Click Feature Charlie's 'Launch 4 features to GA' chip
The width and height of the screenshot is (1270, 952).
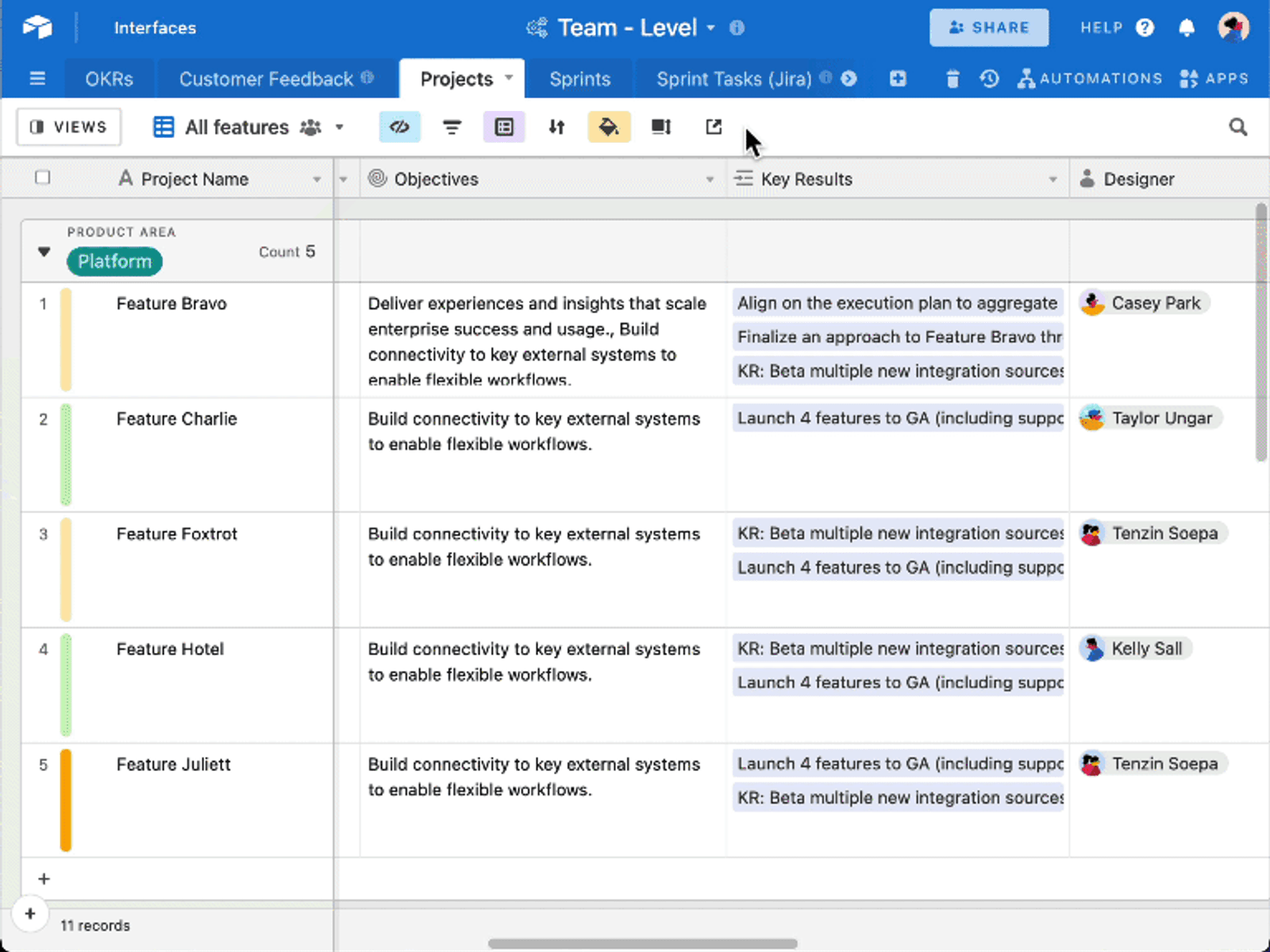click(898, 418)
